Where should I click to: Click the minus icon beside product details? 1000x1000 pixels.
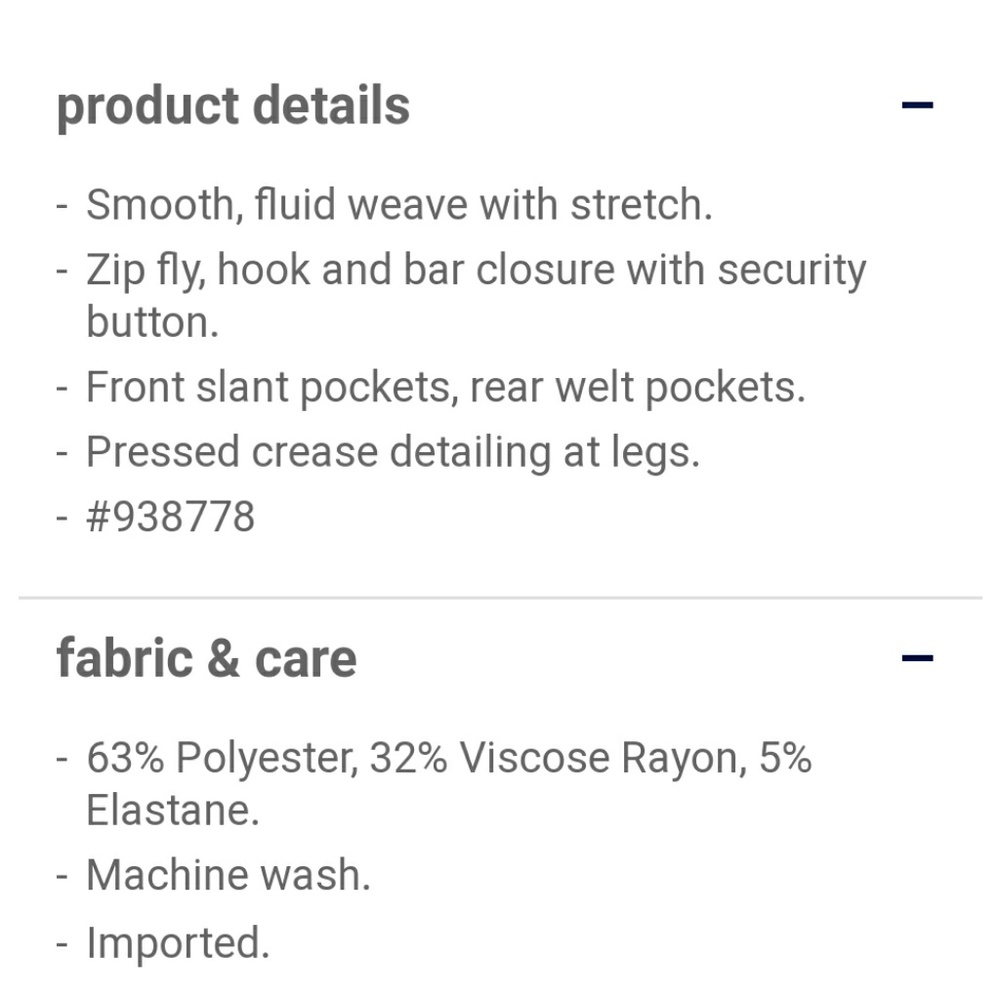pos(918,103)
